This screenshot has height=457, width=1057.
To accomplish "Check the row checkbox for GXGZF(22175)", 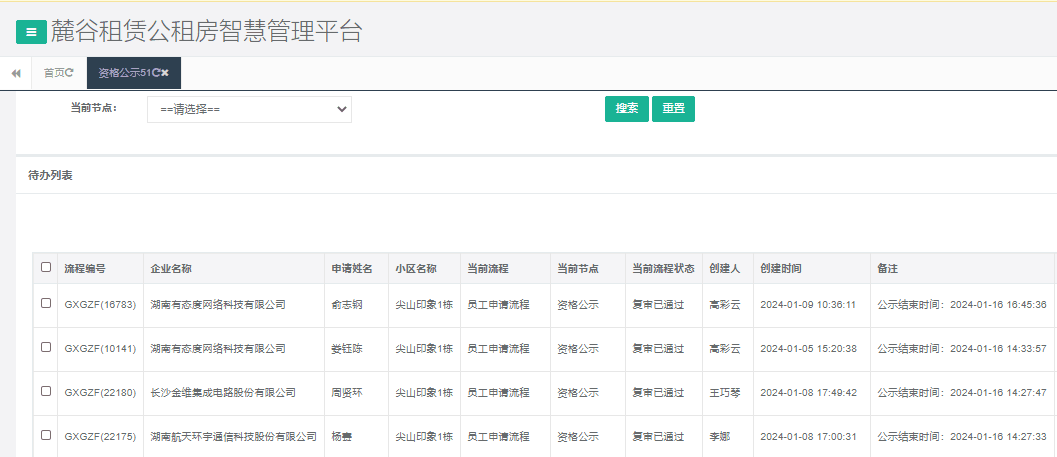I will pos(46,435).
